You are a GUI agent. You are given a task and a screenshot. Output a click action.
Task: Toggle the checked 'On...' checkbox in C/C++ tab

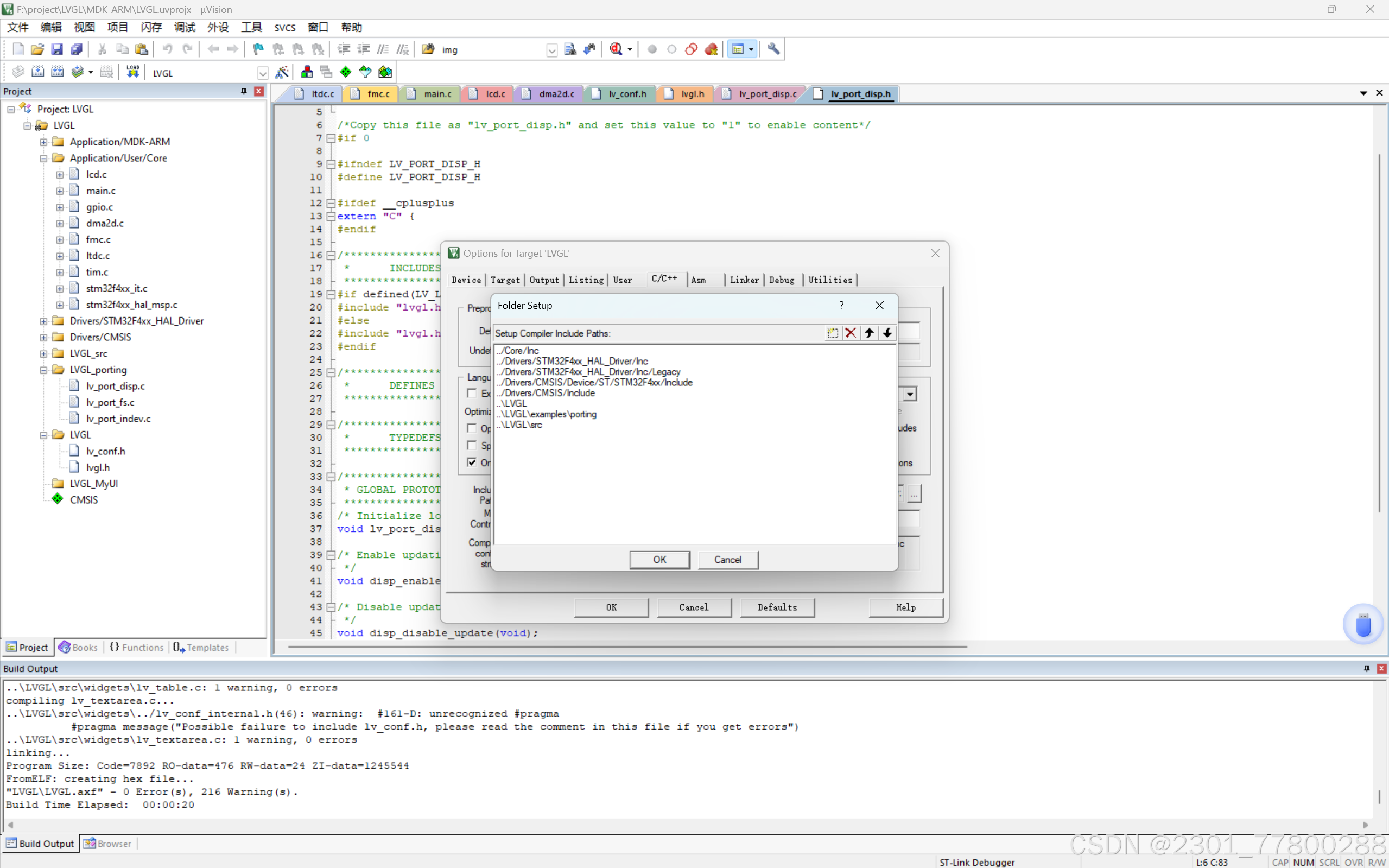coord(472,462)
